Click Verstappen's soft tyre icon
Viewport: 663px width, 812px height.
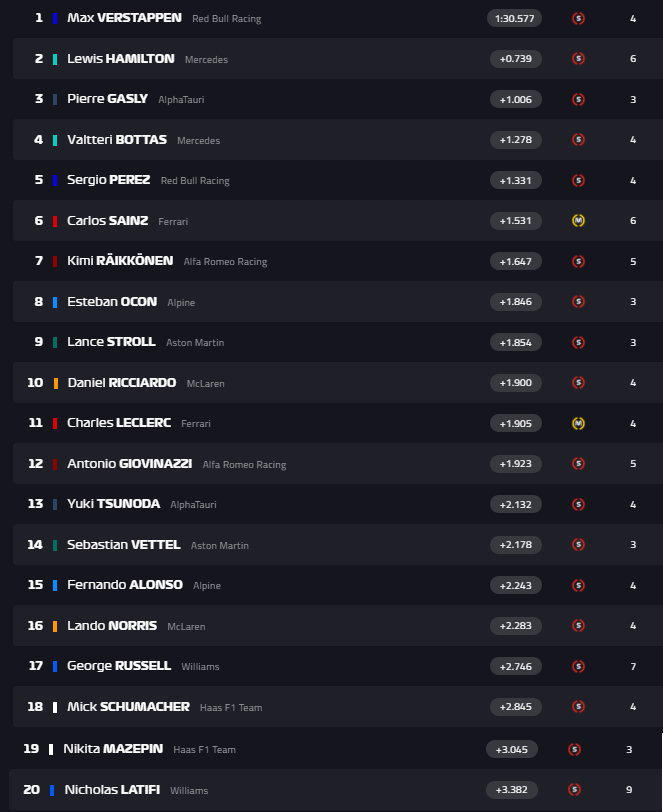(x=578, y=19)
